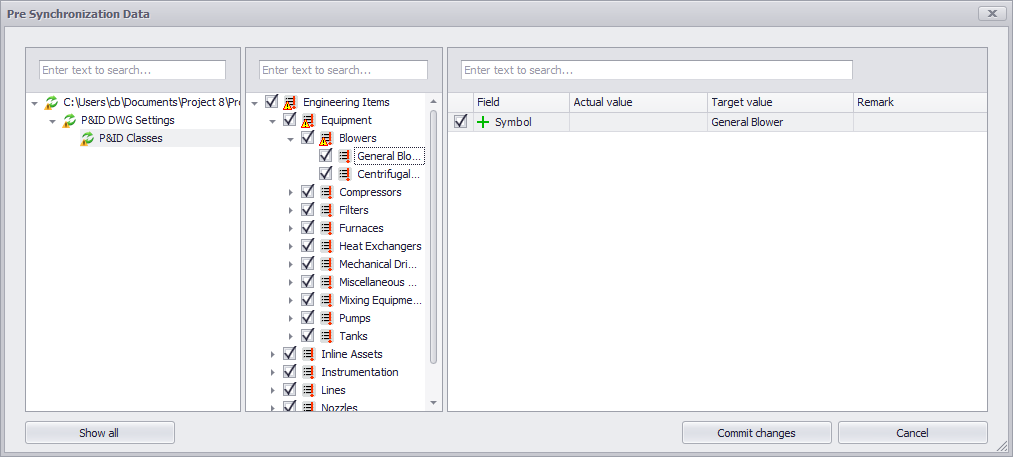Collapse the Engineering Items node
Viewport: 1013px width, 457px height.
(255, 103)
